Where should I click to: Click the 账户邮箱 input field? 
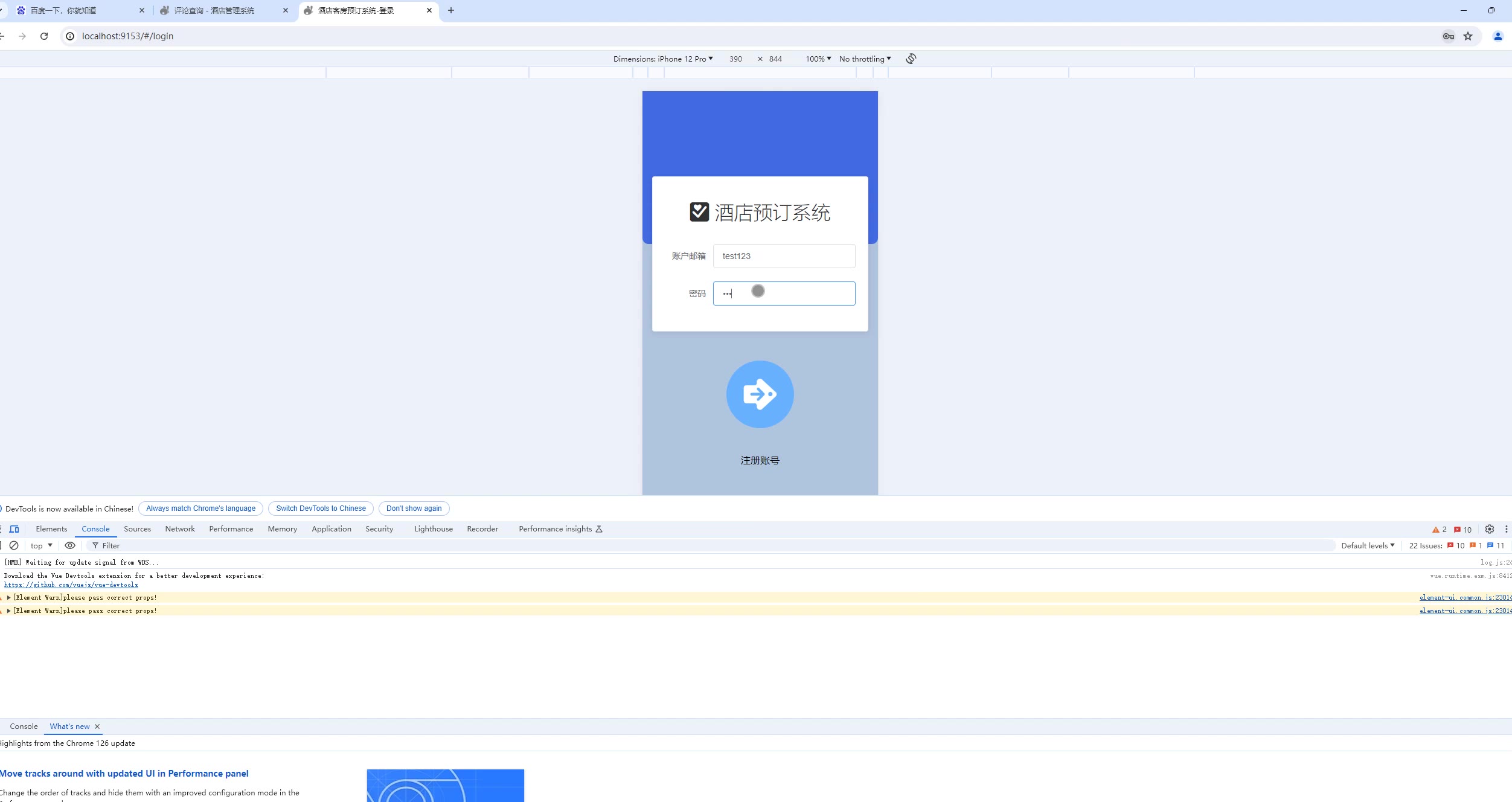click(x=784, y=256)
